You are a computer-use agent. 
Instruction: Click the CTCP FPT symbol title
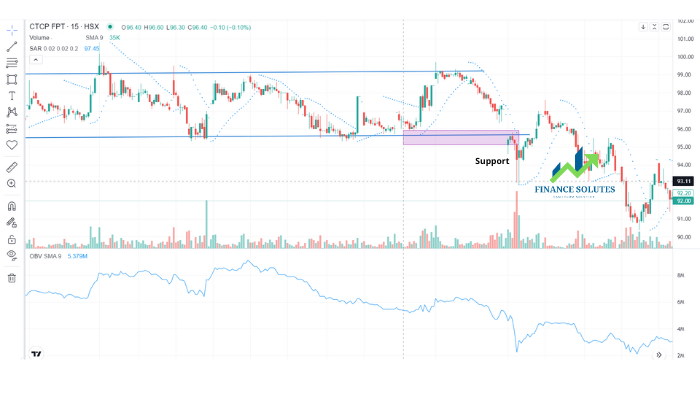coord(64,27)
